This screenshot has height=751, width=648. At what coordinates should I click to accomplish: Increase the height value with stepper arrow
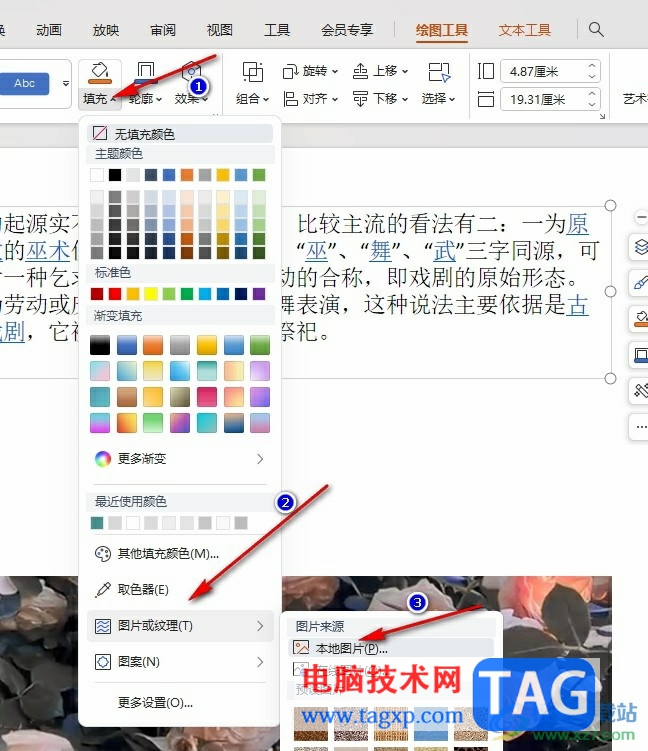(592, 66)
